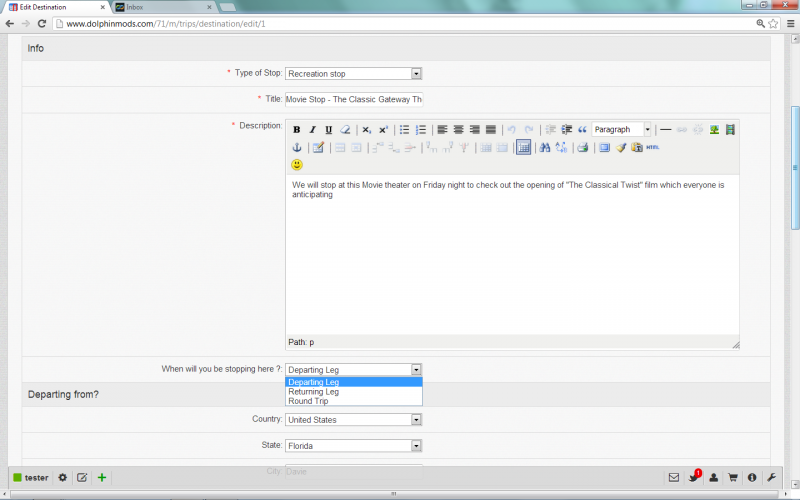800x500 pixels.
Task: Click the browser reload button
Action: 42,23
